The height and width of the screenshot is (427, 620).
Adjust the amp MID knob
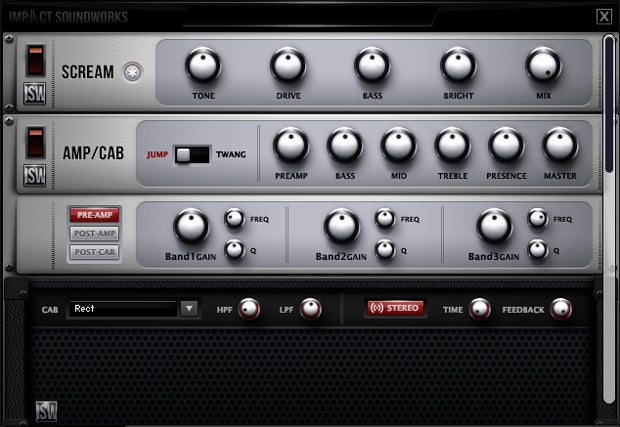coord(399,145)
